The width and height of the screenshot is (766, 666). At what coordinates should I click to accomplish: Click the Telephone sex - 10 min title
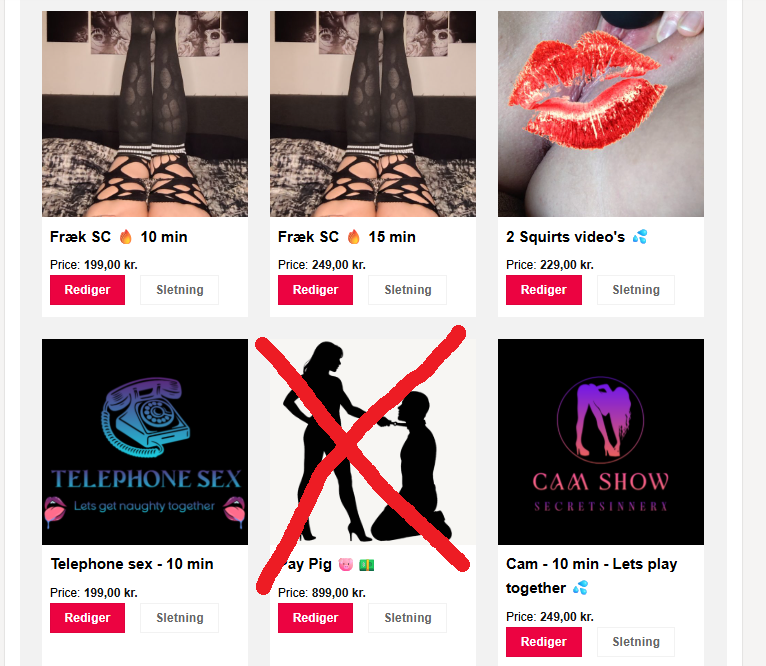tap(132, 564)
